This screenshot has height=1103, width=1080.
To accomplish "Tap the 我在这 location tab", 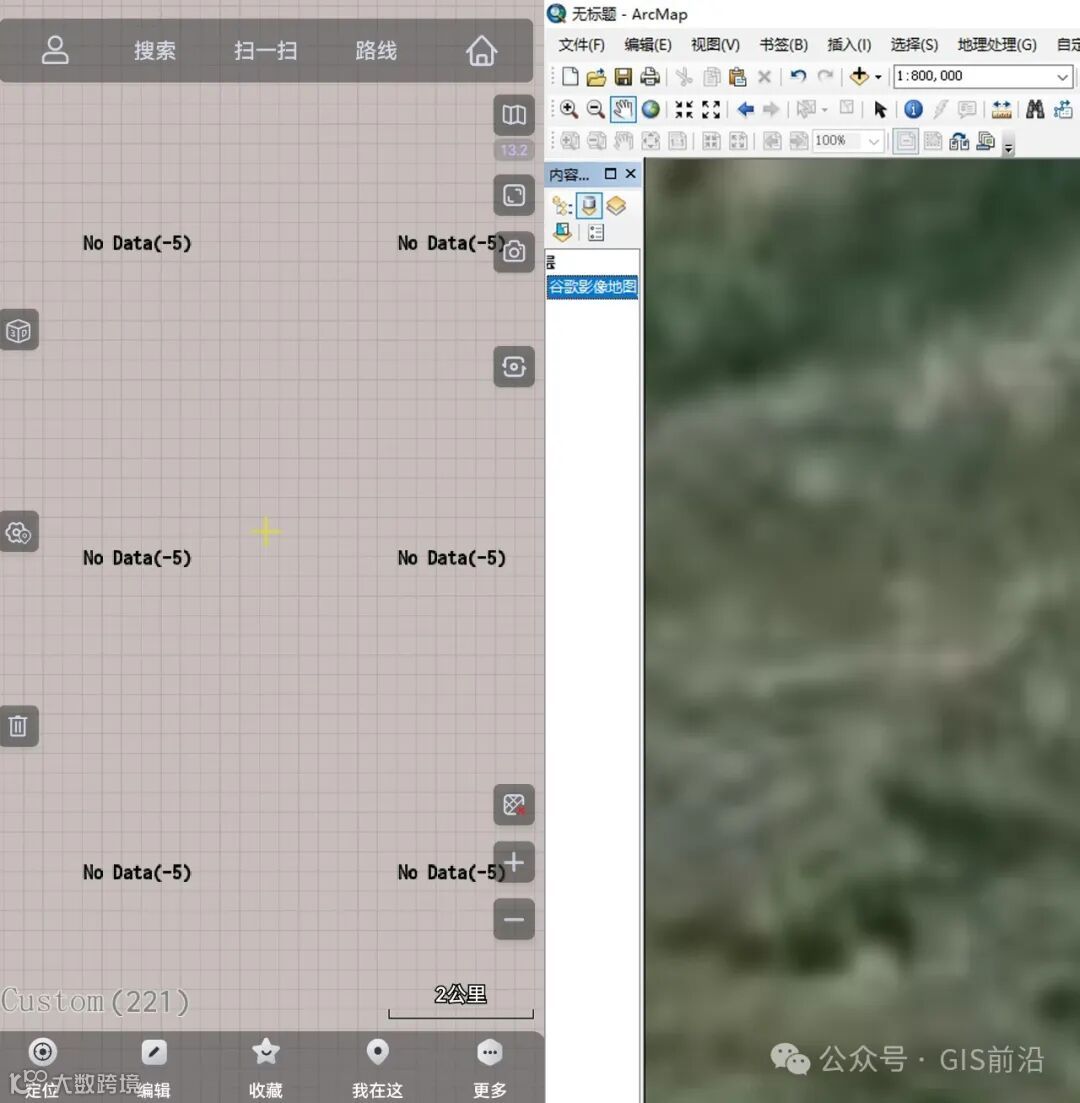I will click(x=378, y=1068).
